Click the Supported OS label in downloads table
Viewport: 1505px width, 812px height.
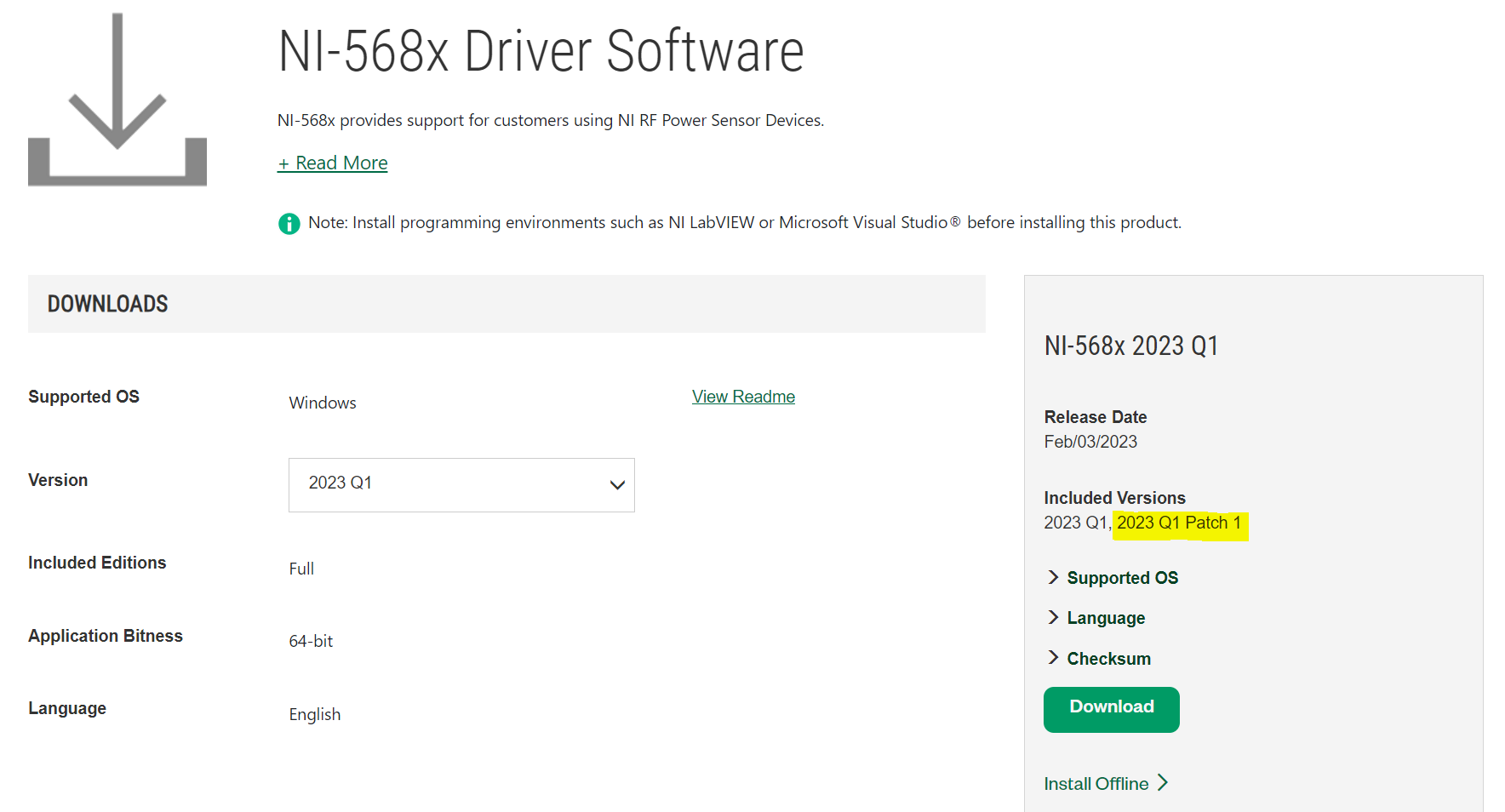(x=83, y=397)
